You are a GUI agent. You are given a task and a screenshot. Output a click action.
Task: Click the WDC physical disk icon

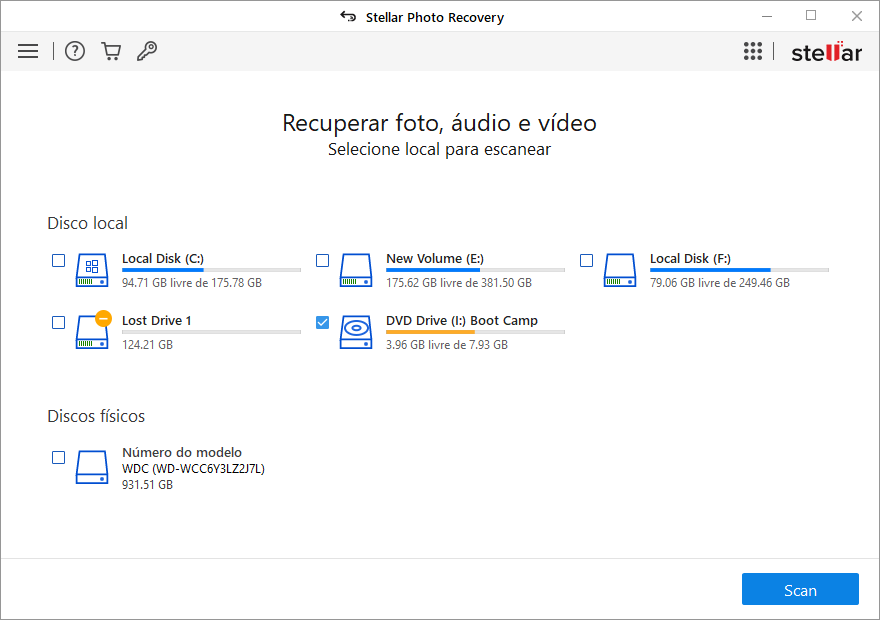92,467
